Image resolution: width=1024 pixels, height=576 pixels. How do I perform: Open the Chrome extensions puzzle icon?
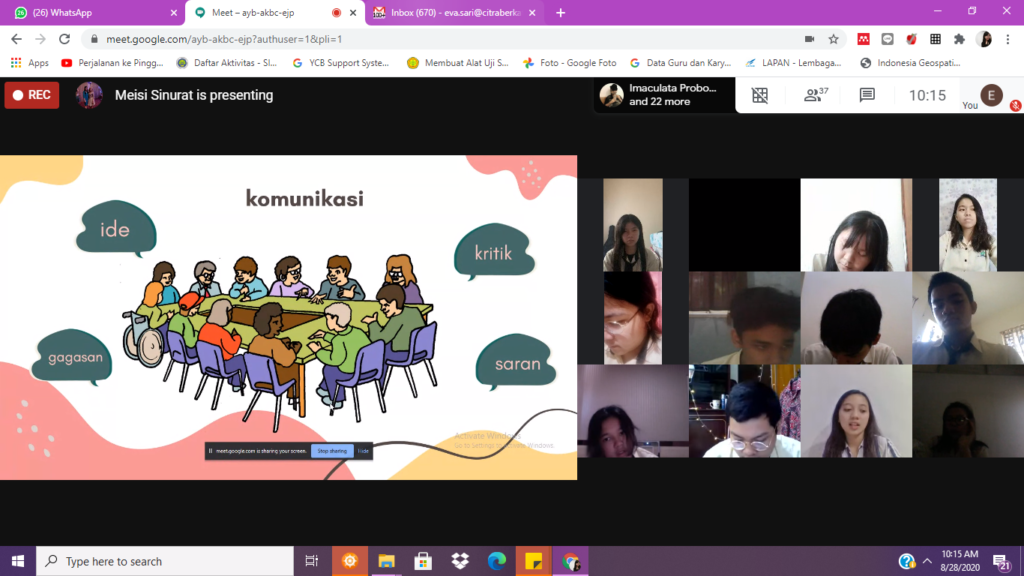click(x=959, y=39)
